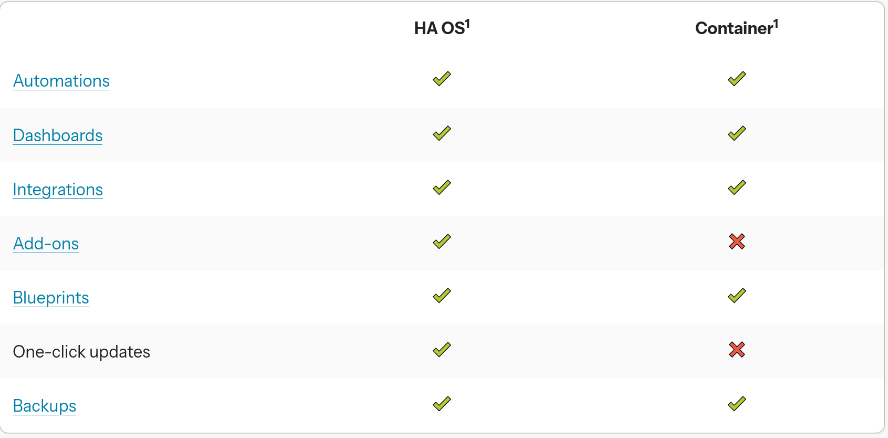Click Container checkmark for Automations

(x=737, y=79)
